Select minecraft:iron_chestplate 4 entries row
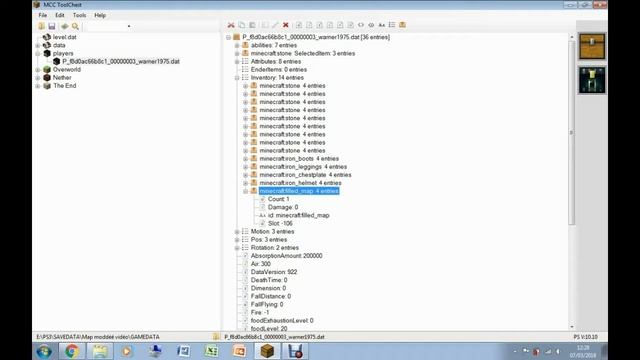 [x=305, y=175]
